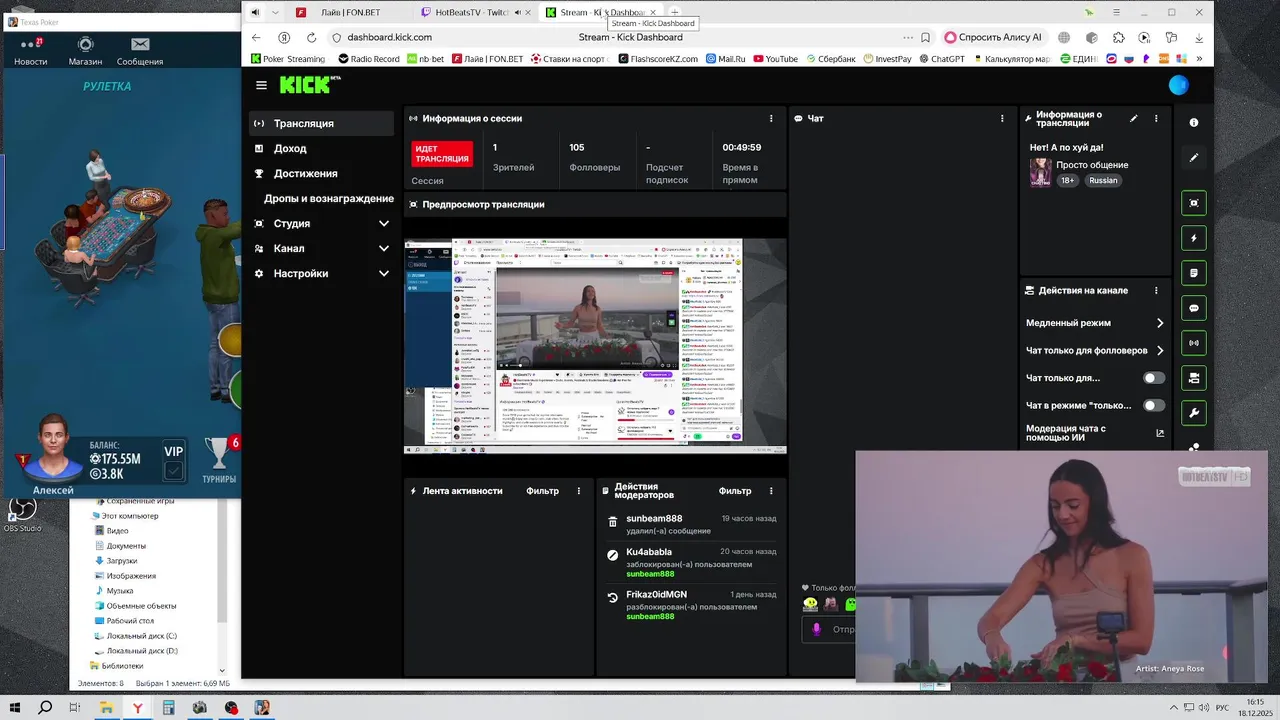Expand the Канал sidebar section
1280x720 pixels.
(x=383, y=248)
